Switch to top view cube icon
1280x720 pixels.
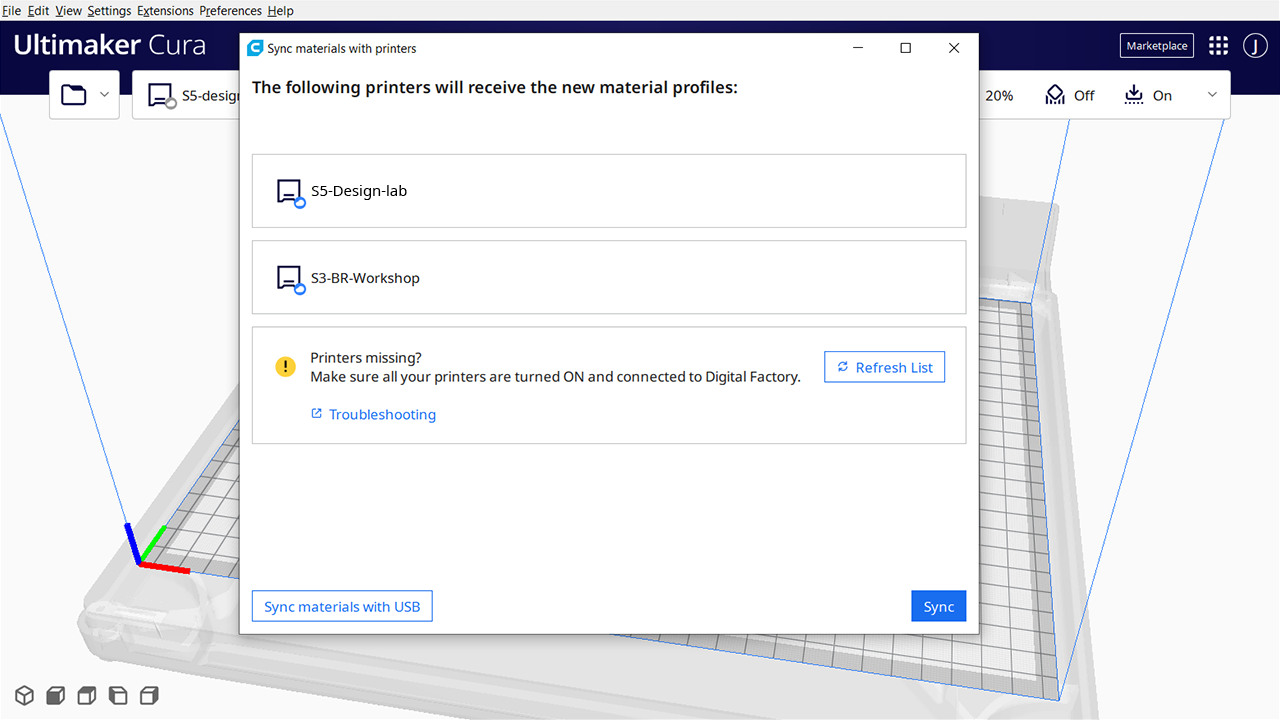click(87, 695)
